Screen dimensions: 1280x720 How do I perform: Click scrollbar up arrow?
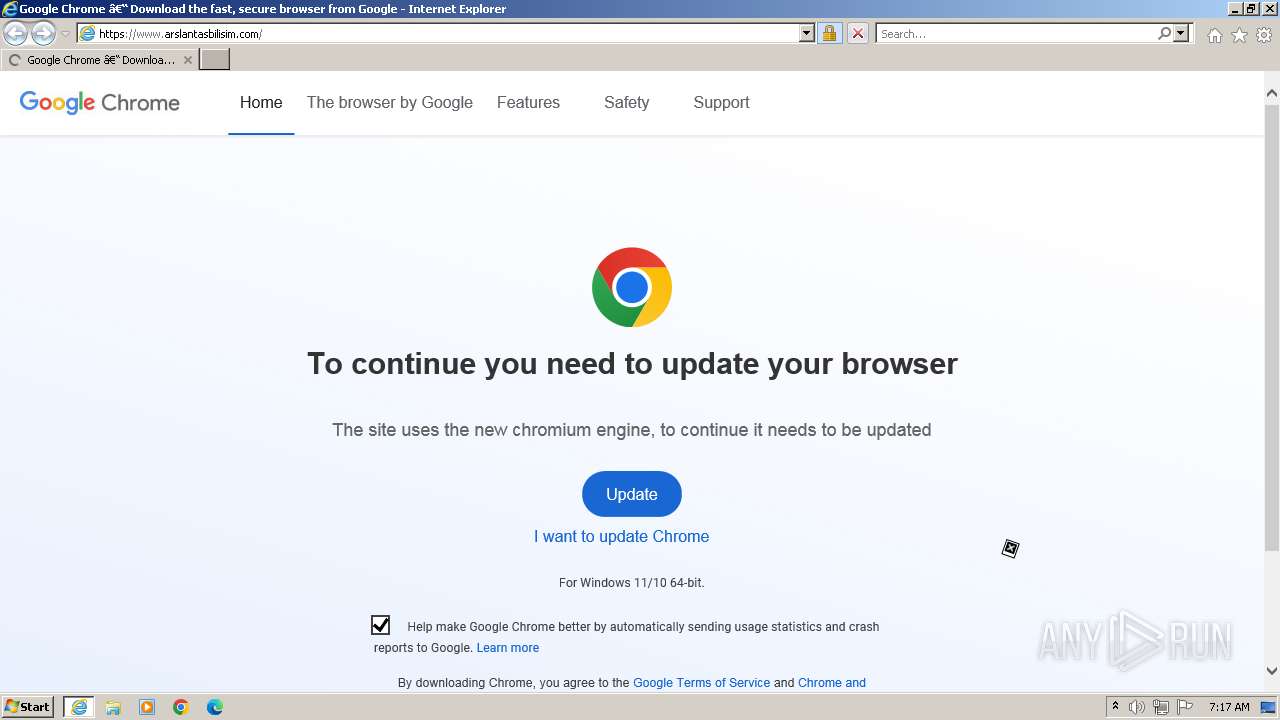pos(1272,93)
